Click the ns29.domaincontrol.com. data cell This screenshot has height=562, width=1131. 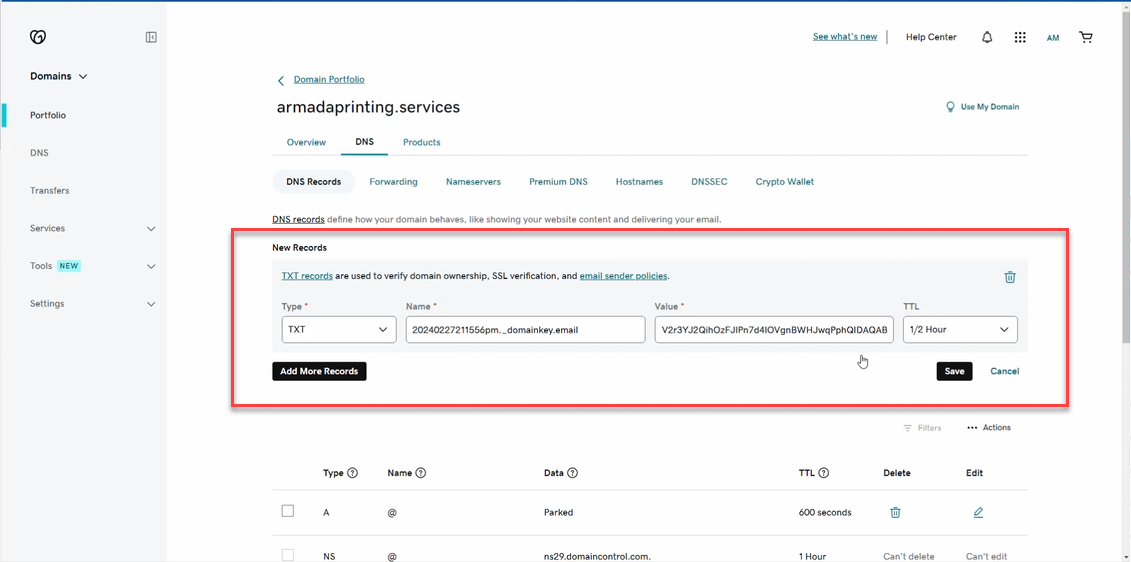[x=597, y=557]
